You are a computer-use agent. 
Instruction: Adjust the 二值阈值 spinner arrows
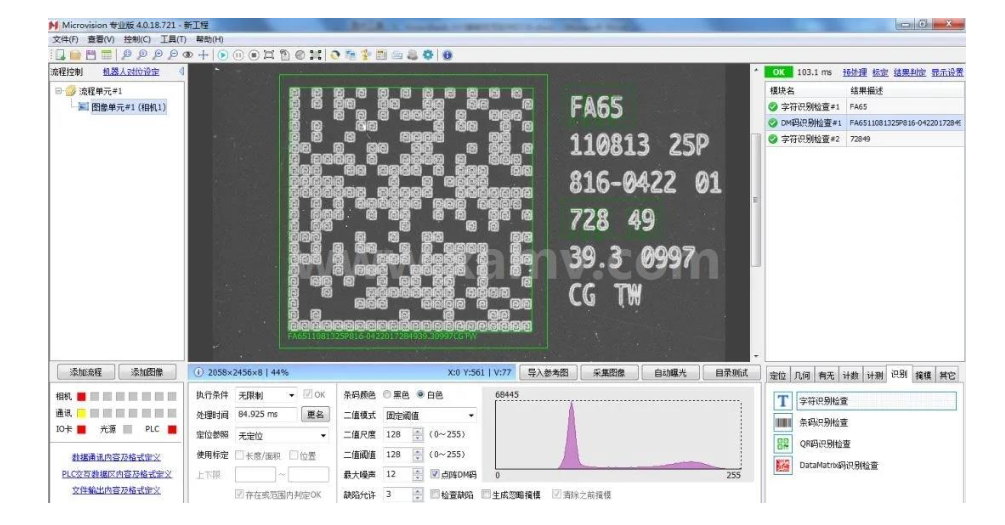(418, 454)
